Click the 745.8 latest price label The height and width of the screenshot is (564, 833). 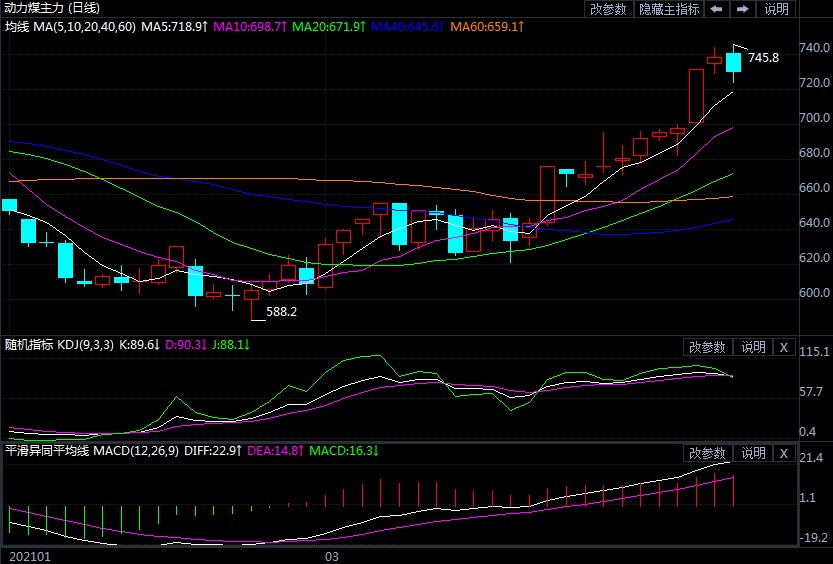coord(763,58)
